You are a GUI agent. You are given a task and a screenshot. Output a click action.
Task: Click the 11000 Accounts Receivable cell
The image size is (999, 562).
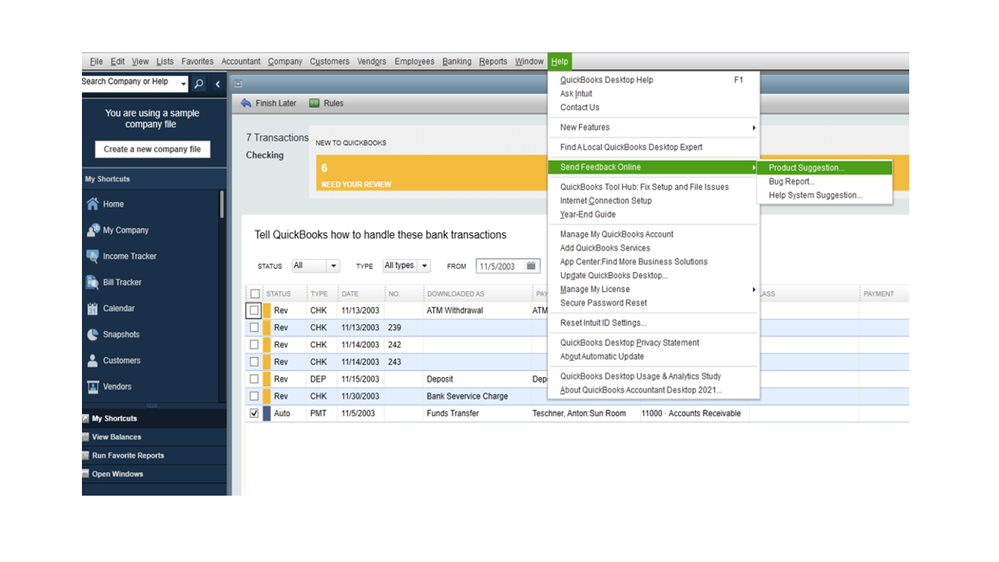click(693, 414)
